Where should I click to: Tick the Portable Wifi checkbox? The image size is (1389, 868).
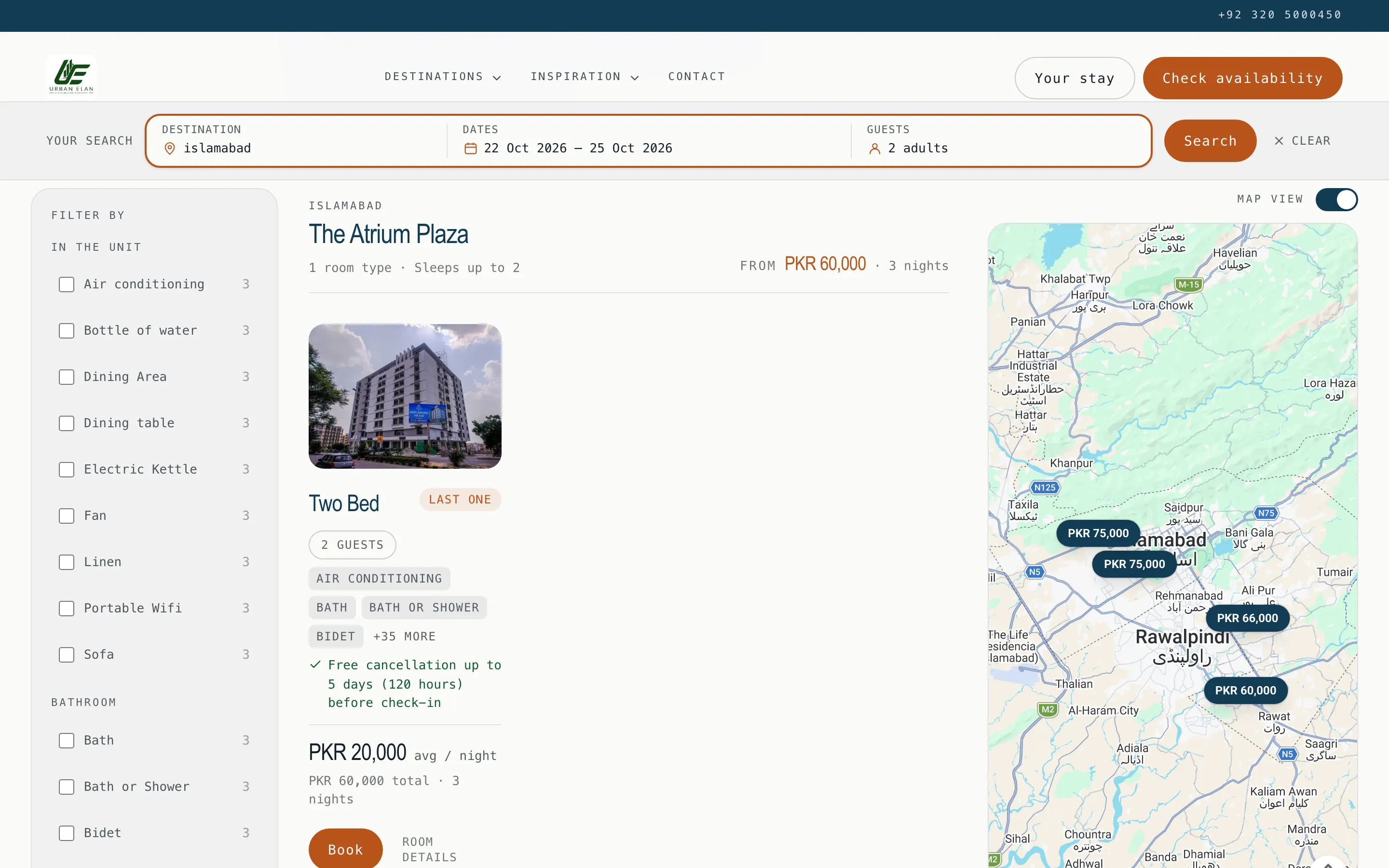pos(67,609)
